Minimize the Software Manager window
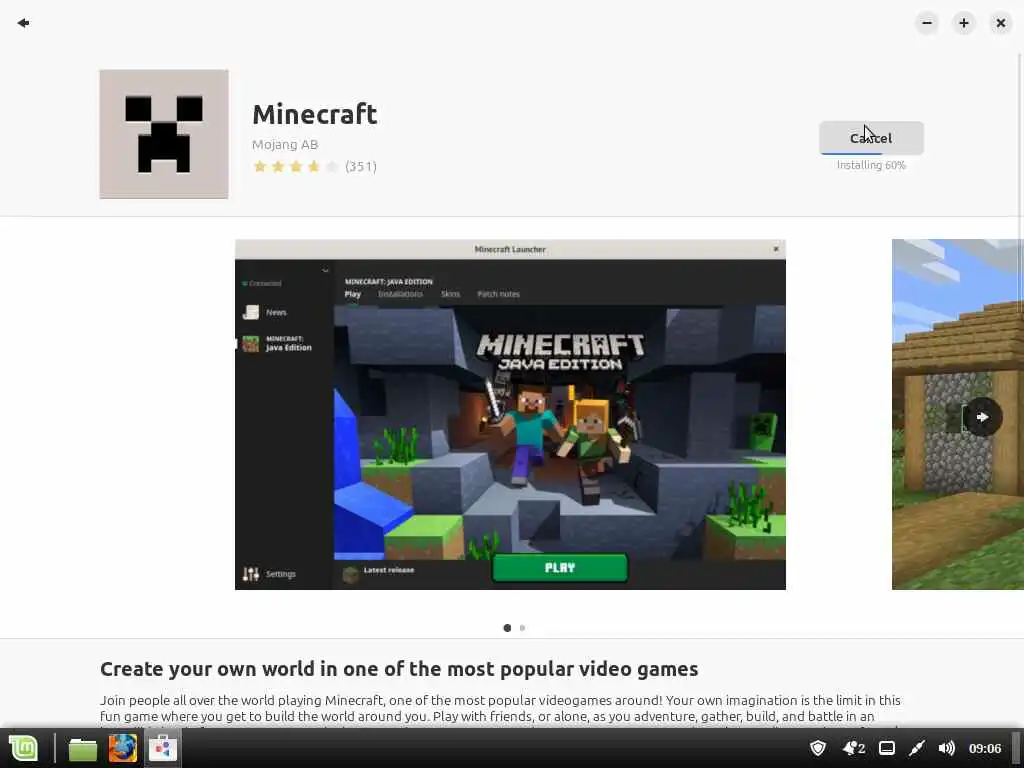Image resolution: width=1024 pixels, height=768 pixels. [x=927, y=23]
